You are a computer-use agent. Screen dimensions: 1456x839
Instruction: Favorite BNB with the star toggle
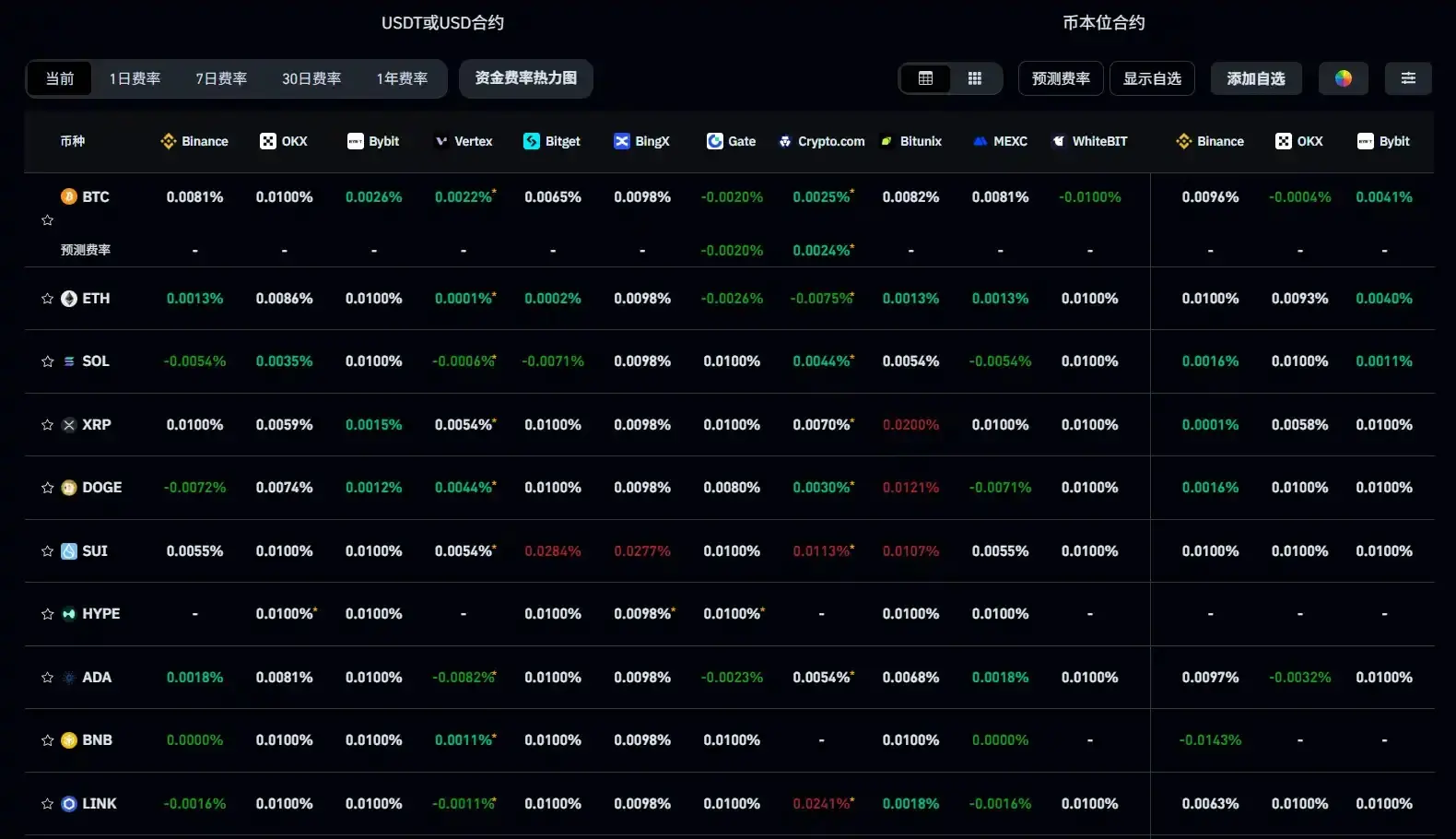tap(48, 740)
